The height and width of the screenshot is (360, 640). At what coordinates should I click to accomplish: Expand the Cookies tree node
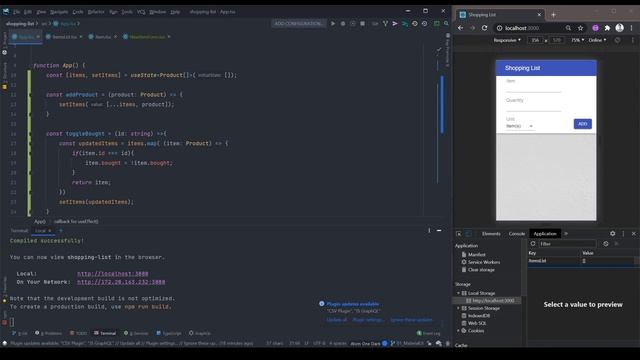[458, 331]
